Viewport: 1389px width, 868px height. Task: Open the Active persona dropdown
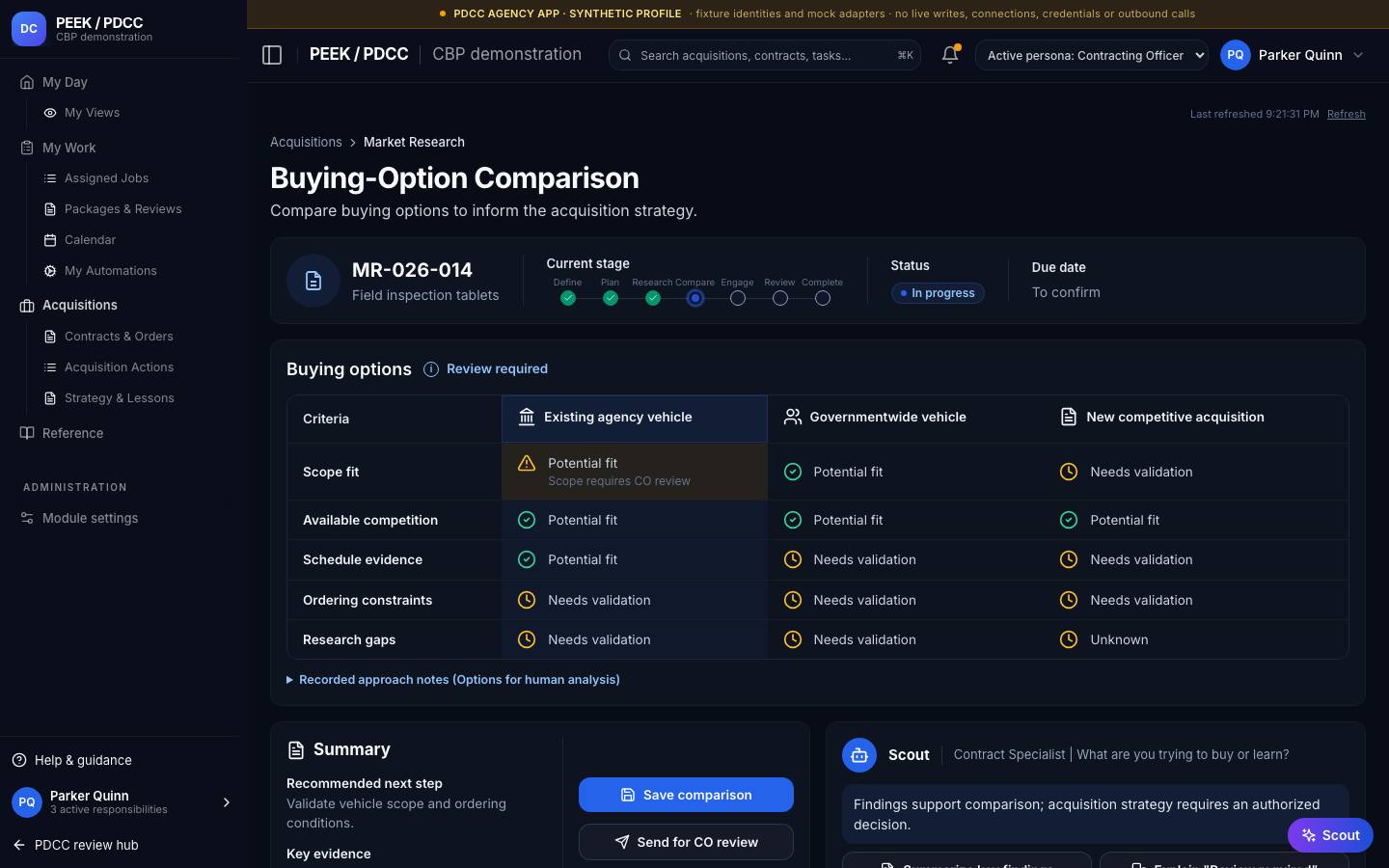(1092, 55)
